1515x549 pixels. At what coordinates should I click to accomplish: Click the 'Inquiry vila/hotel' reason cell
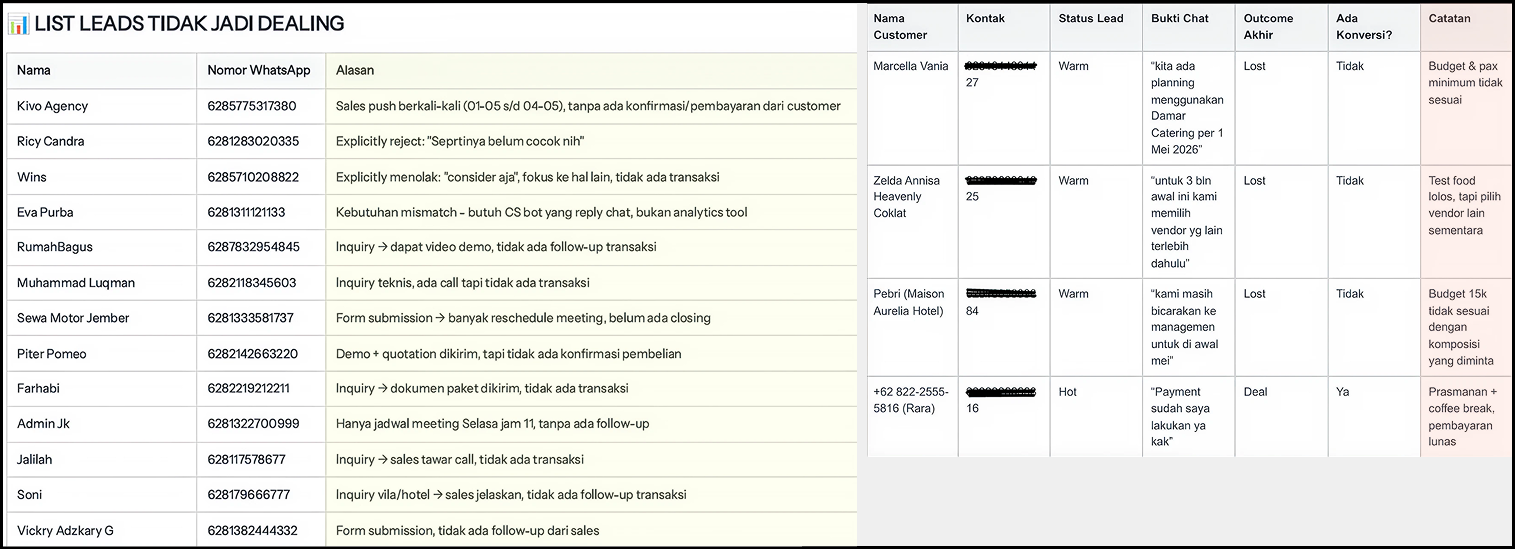point(591,495)
